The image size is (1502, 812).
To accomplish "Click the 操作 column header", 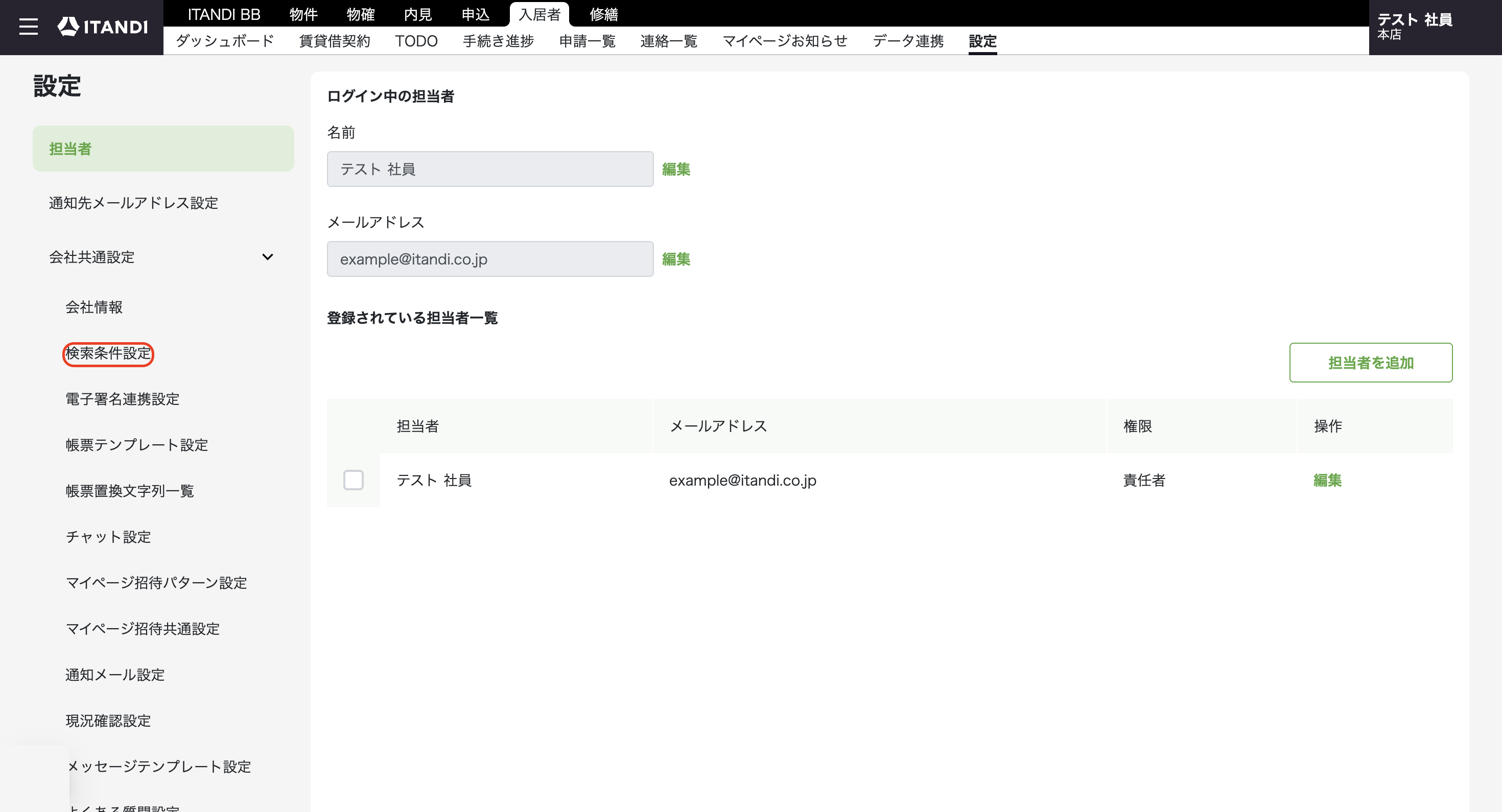I will [1328, 426].
